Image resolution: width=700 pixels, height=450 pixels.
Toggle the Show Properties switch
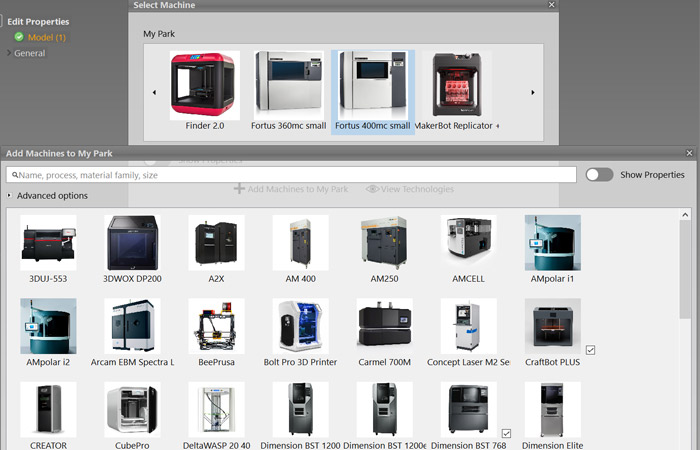tap(599, 175)
